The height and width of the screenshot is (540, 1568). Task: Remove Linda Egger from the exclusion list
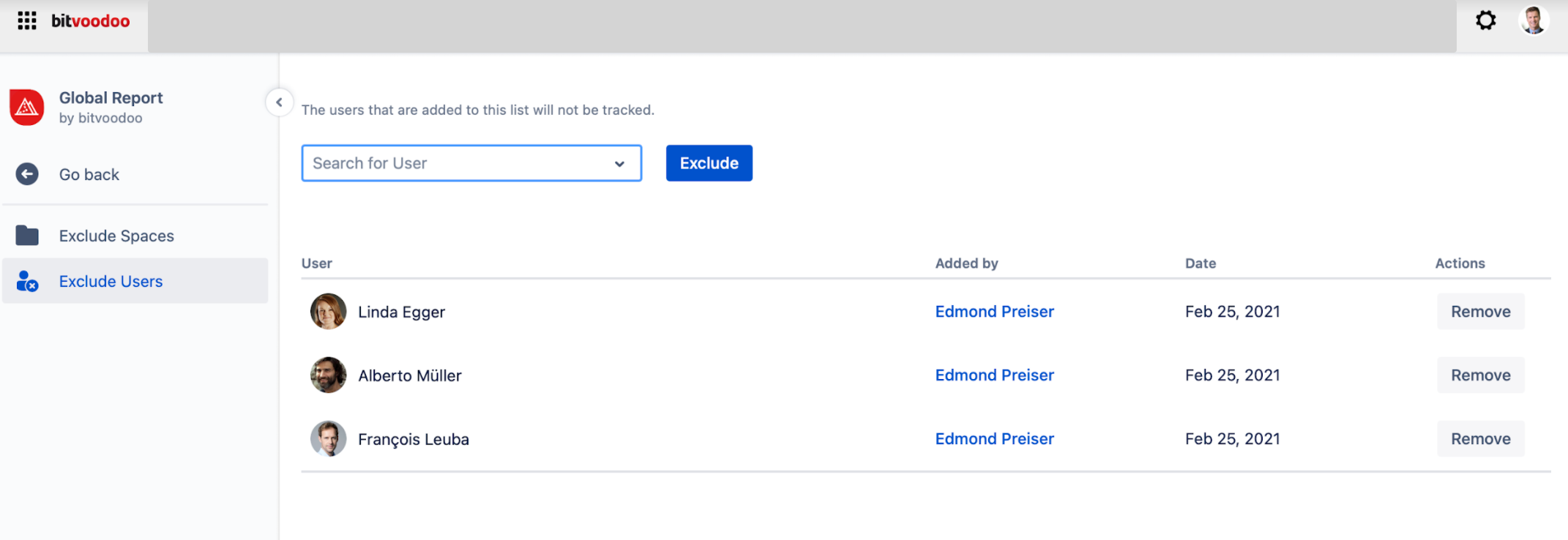[1480, 311]
